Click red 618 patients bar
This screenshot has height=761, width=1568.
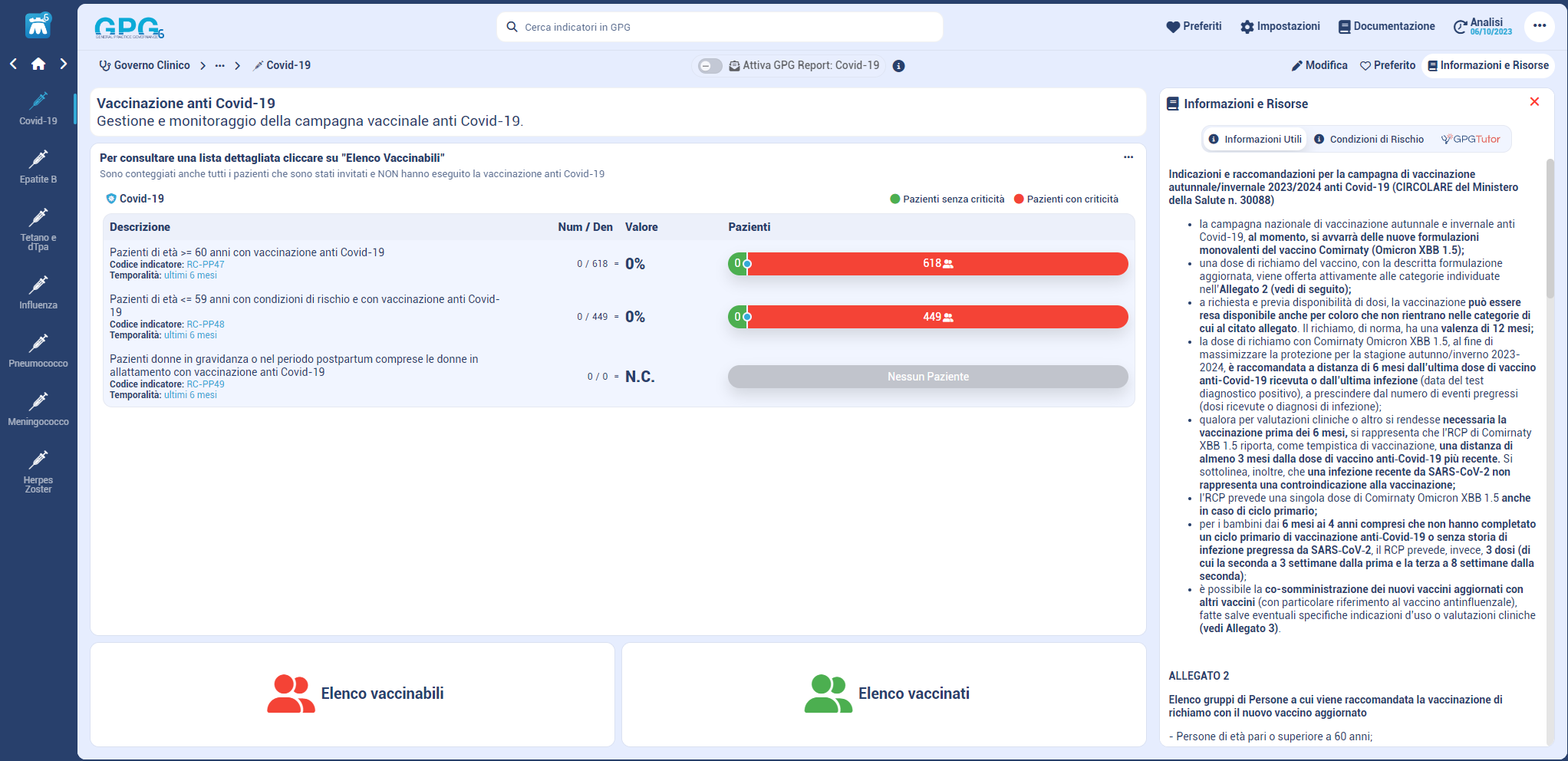point(937,264)
